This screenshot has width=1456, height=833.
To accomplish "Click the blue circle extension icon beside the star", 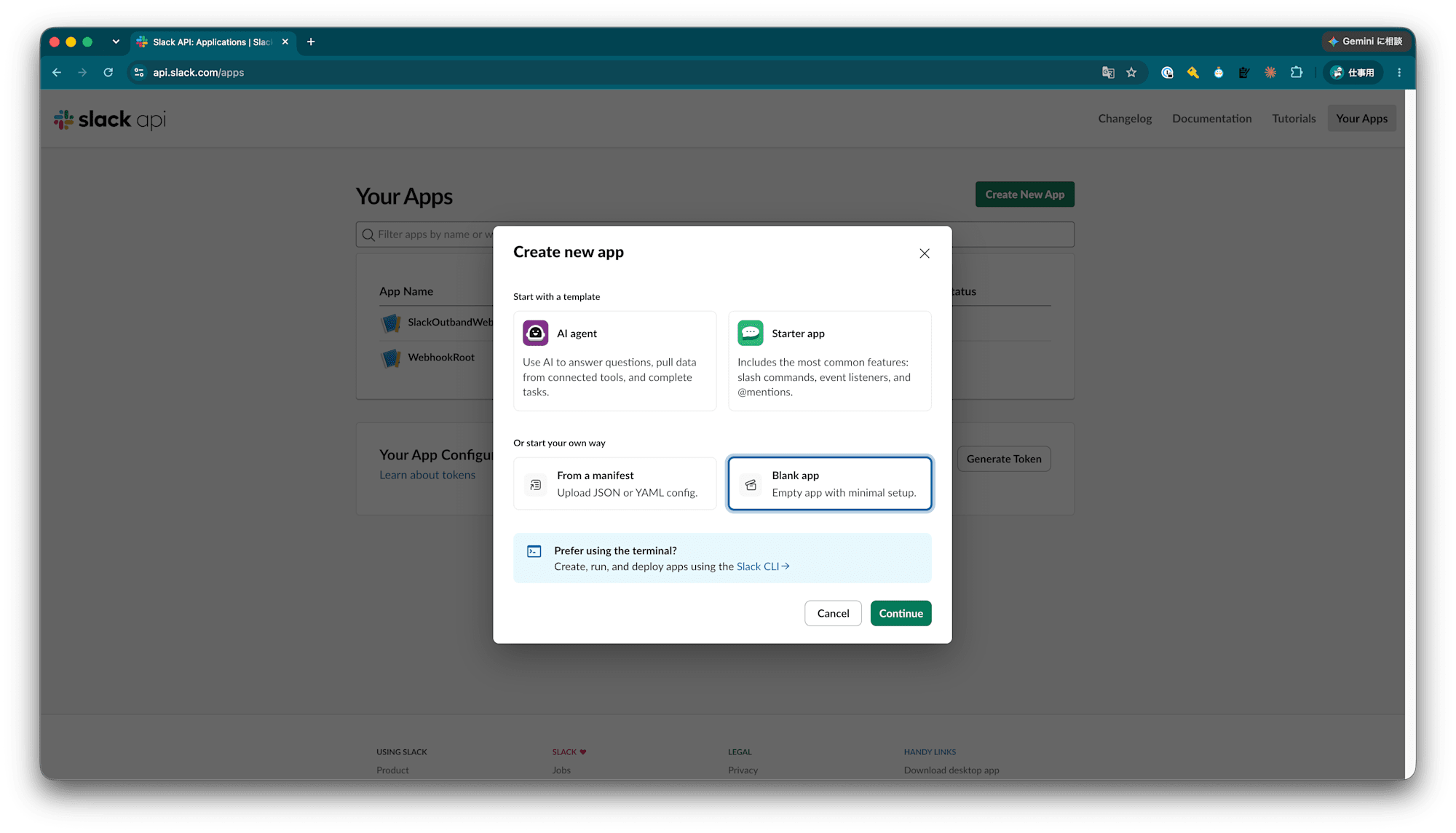I will pos(1167,72).
